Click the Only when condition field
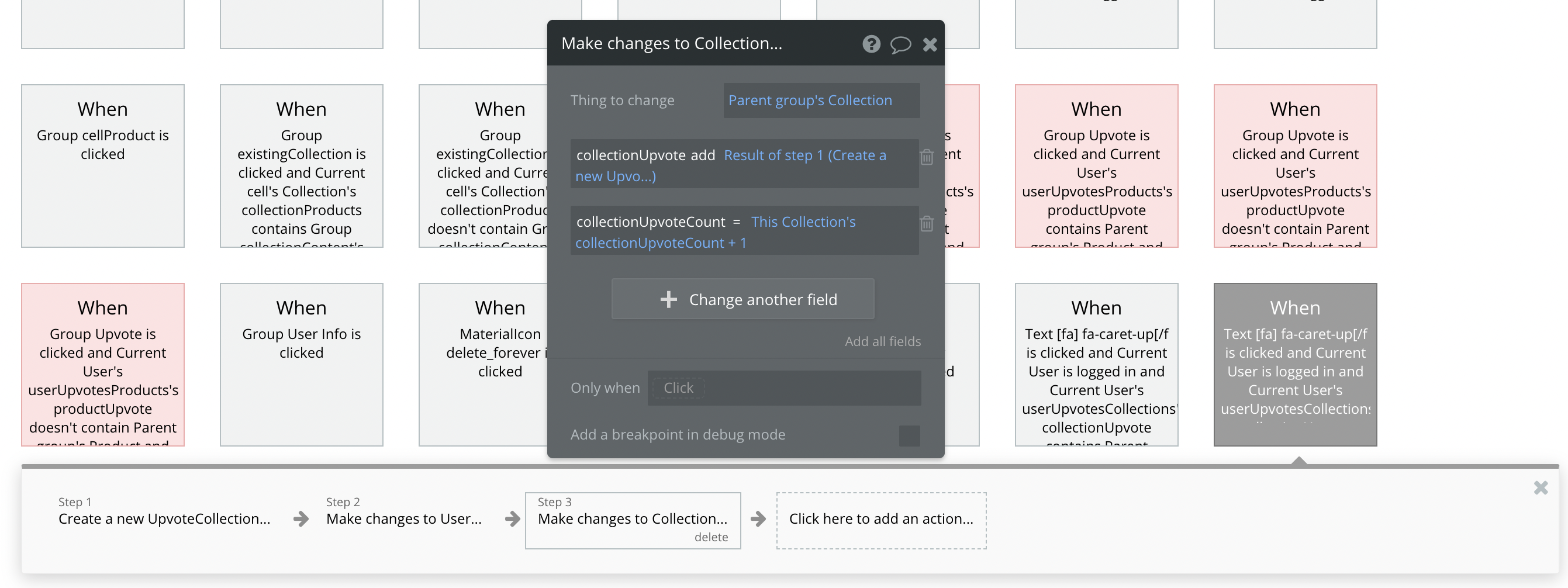 point(783,388)
